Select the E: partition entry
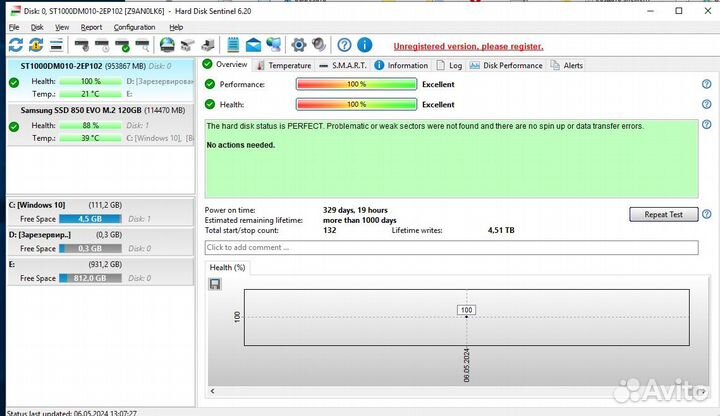 (101, 271)
